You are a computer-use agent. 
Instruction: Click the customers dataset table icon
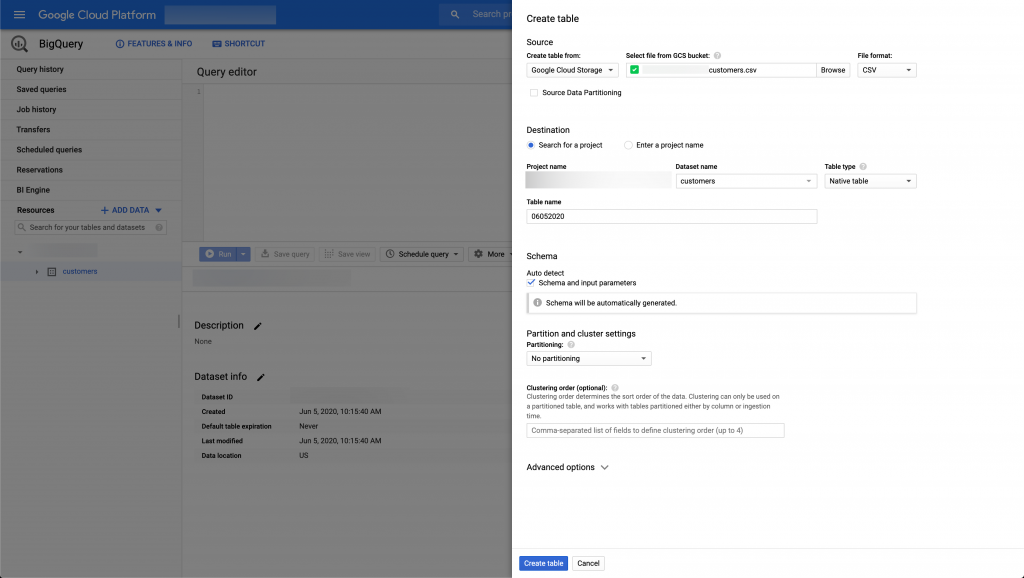[52, 272]
